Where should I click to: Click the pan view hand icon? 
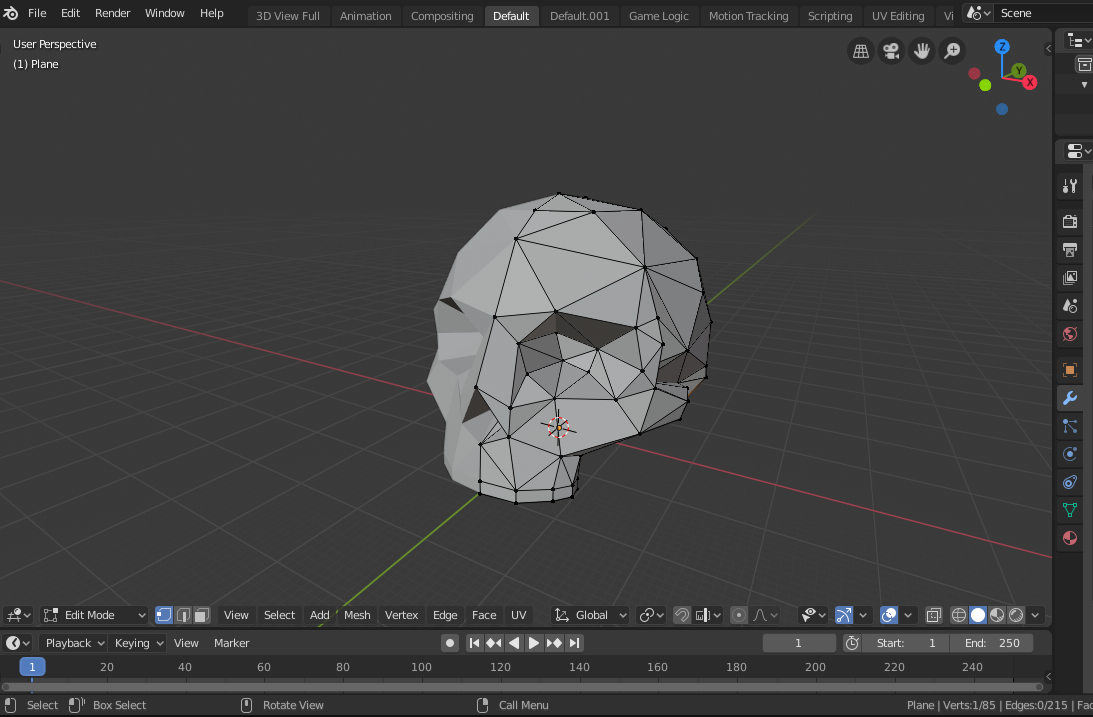[x=921, y=51]
